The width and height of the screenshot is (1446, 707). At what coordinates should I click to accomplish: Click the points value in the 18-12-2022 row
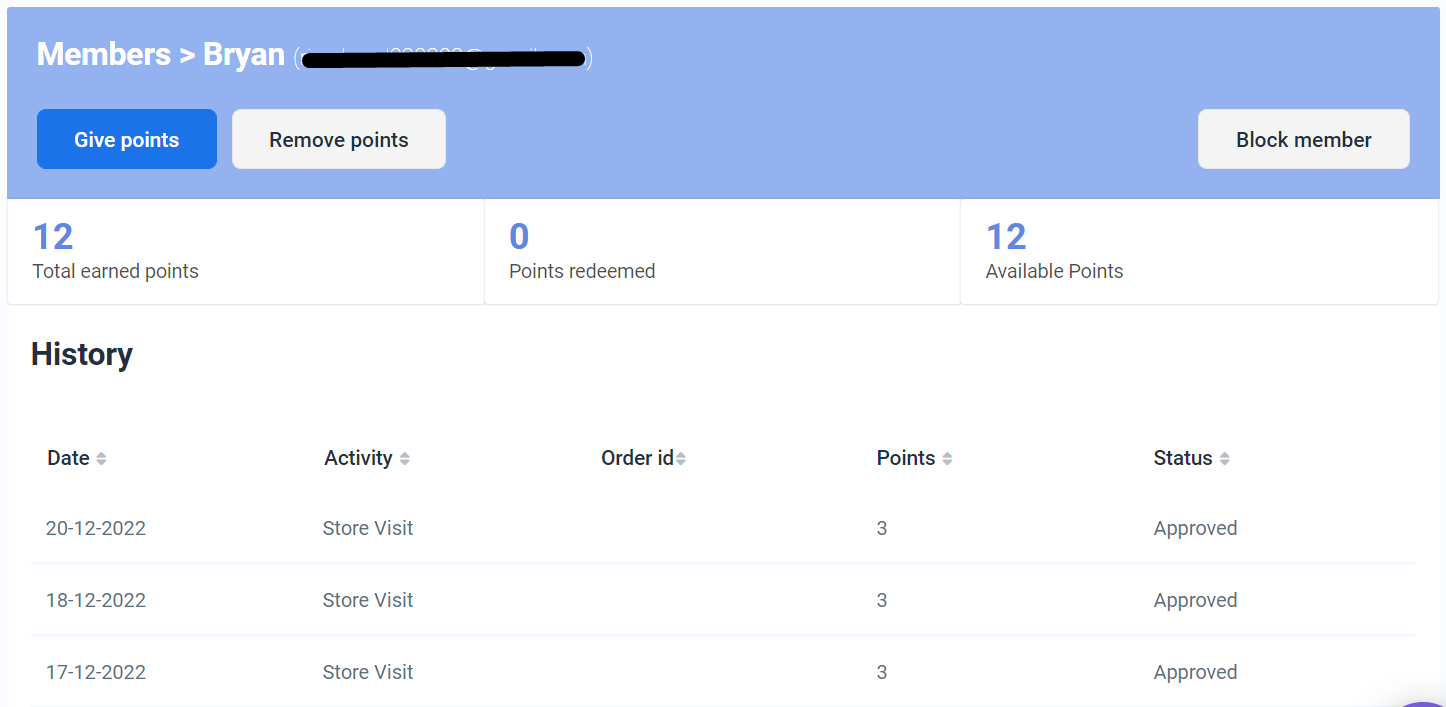click(x=882, y=600)
